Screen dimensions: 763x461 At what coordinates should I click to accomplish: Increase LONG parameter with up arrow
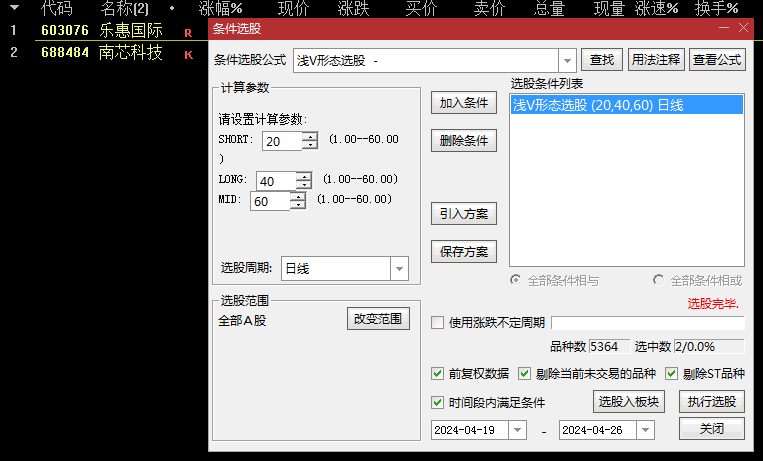coord(304,177)
